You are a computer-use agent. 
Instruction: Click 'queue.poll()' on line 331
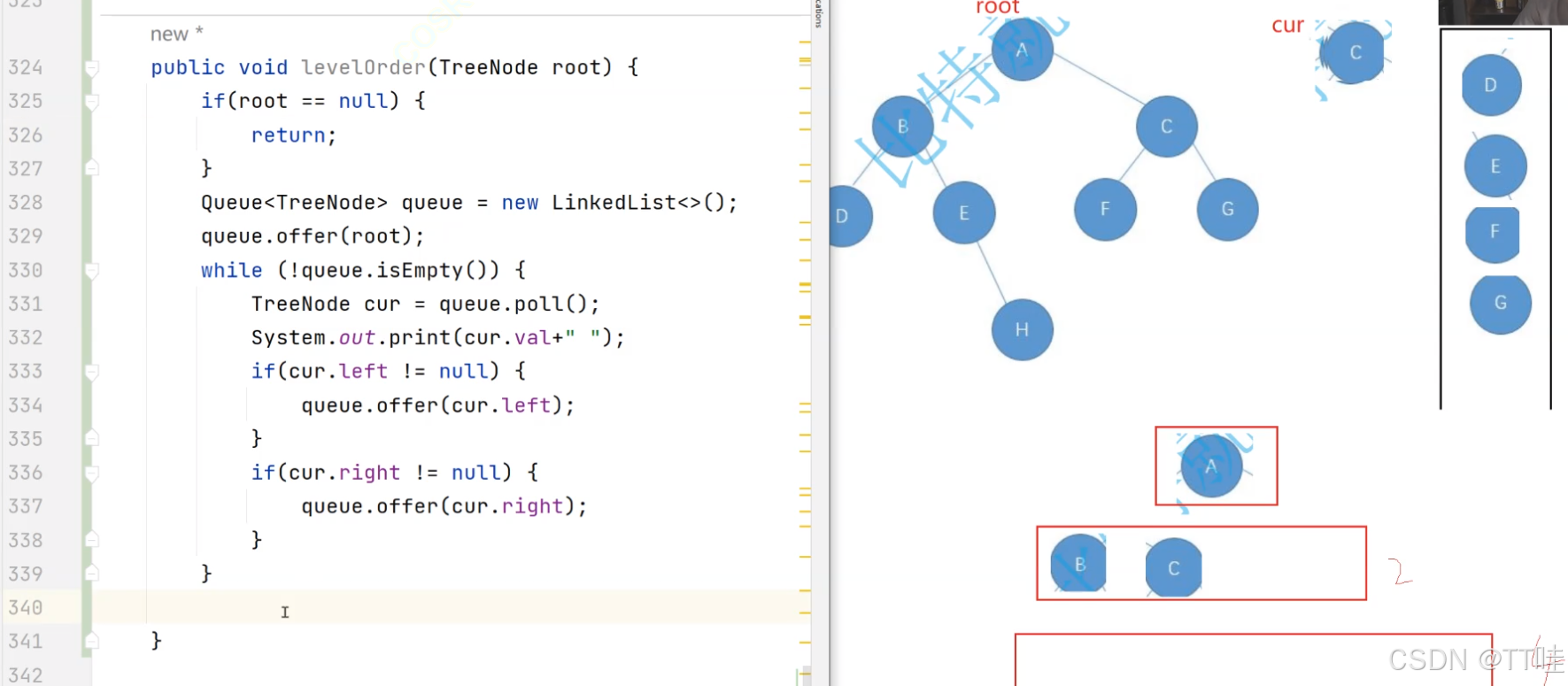[513, 304]
